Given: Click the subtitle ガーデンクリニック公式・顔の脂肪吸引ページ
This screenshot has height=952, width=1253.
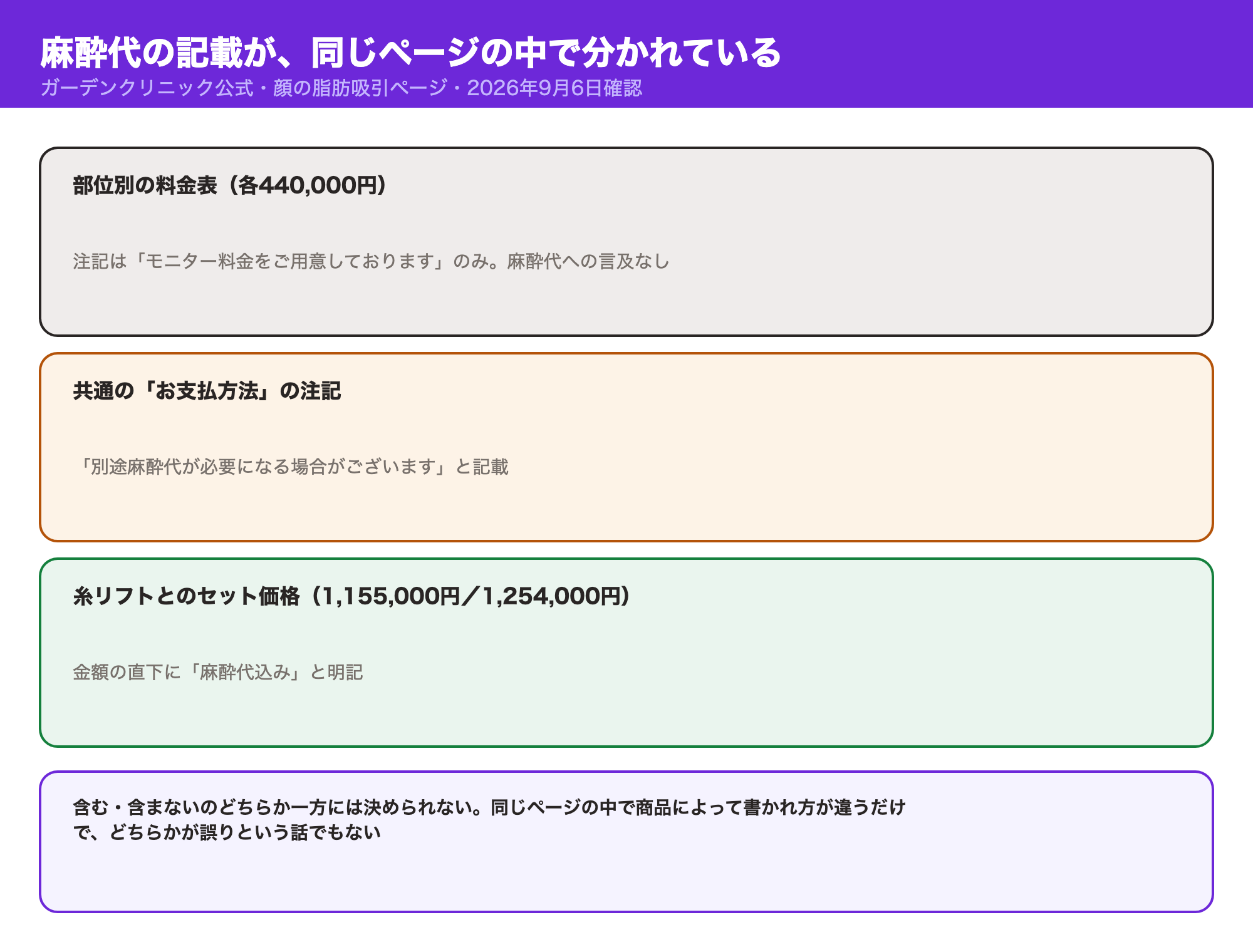Looking at the screenshot, I should click(x=244, y=88).
